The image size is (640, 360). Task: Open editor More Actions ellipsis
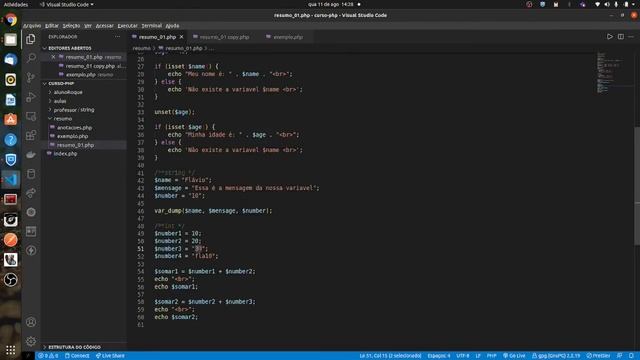coord(631,37)
